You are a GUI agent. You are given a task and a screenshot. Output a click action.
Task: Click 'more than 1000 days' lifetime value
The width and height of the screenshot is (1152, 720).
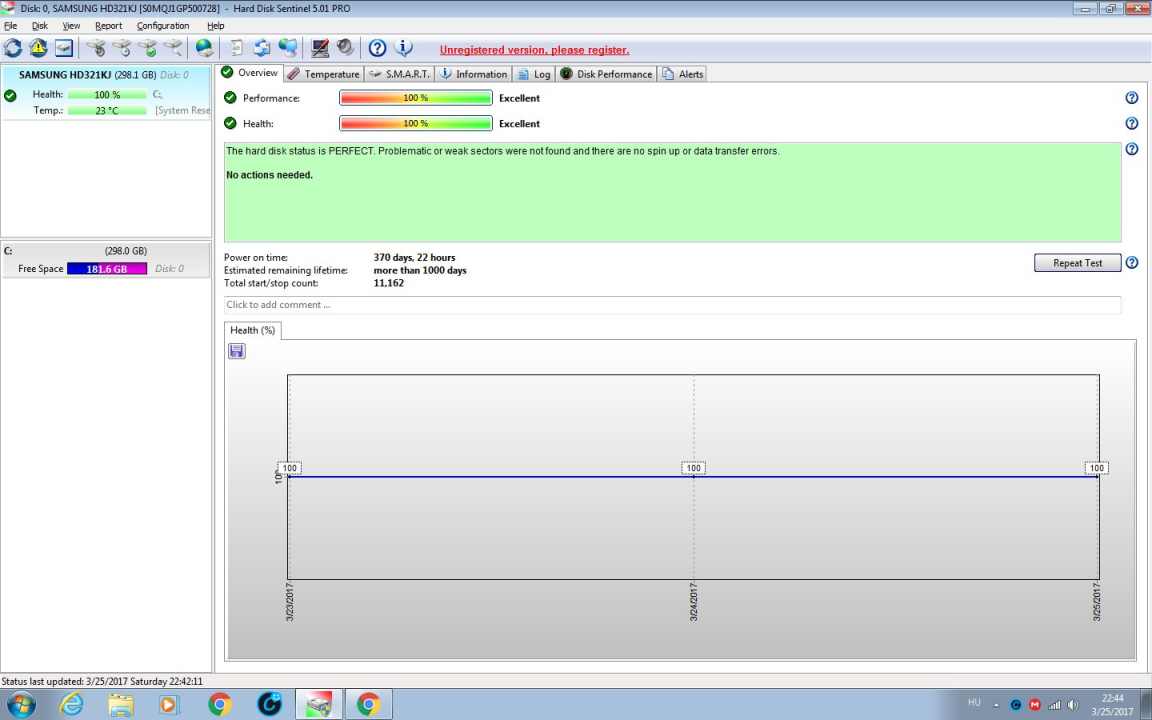click(420, 270)
